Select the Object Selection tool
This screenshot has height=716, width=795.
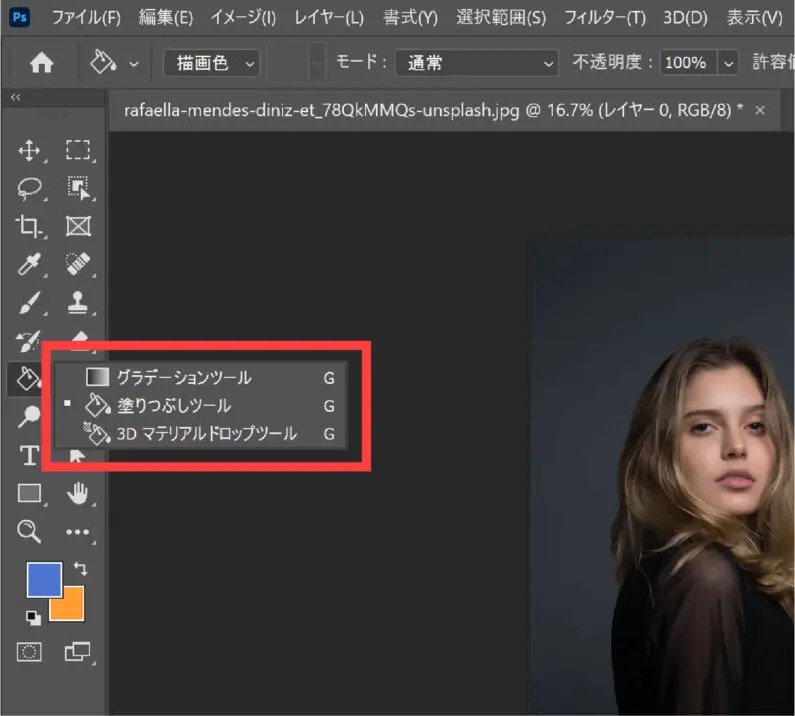(x=78, y=188)
